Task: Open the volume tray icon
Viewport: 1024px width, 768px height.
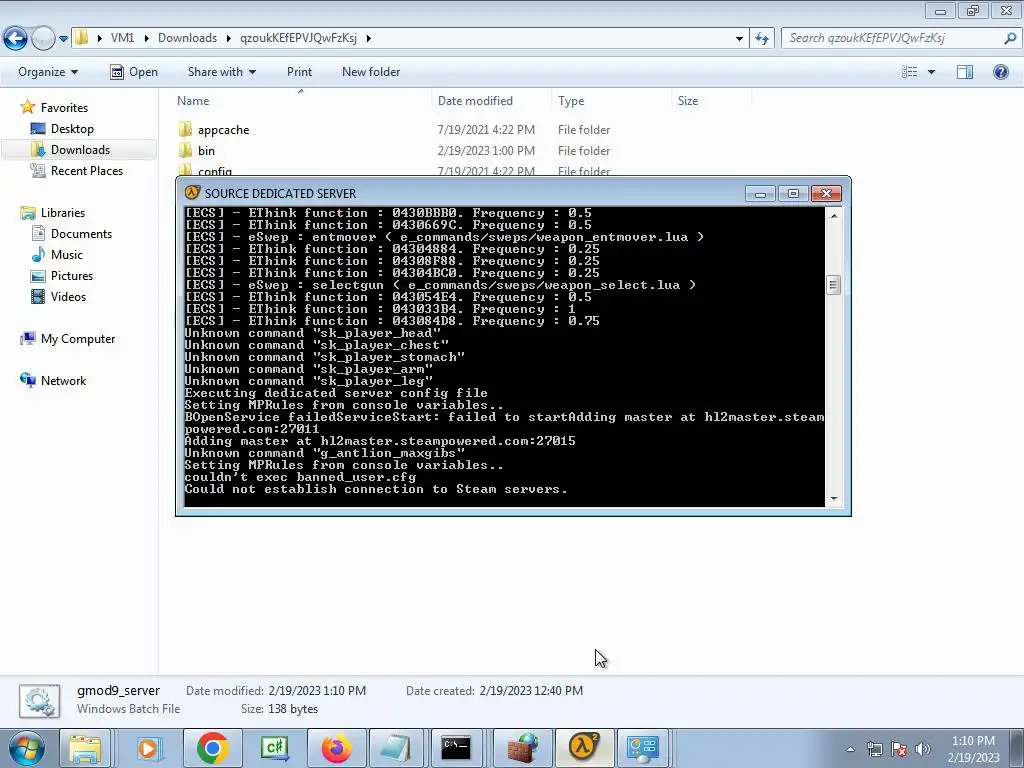Action: pyautogui.click(x=923, y=749)
